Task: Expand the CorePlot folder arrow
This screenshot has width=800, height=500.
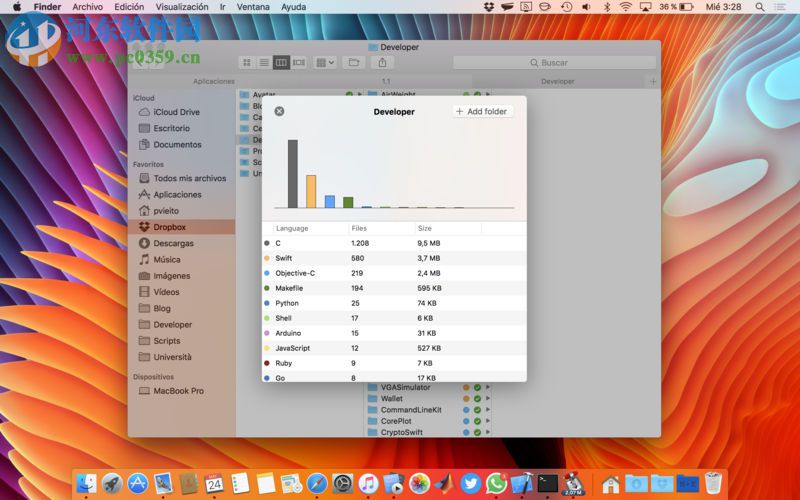Action: coord(488,421)
